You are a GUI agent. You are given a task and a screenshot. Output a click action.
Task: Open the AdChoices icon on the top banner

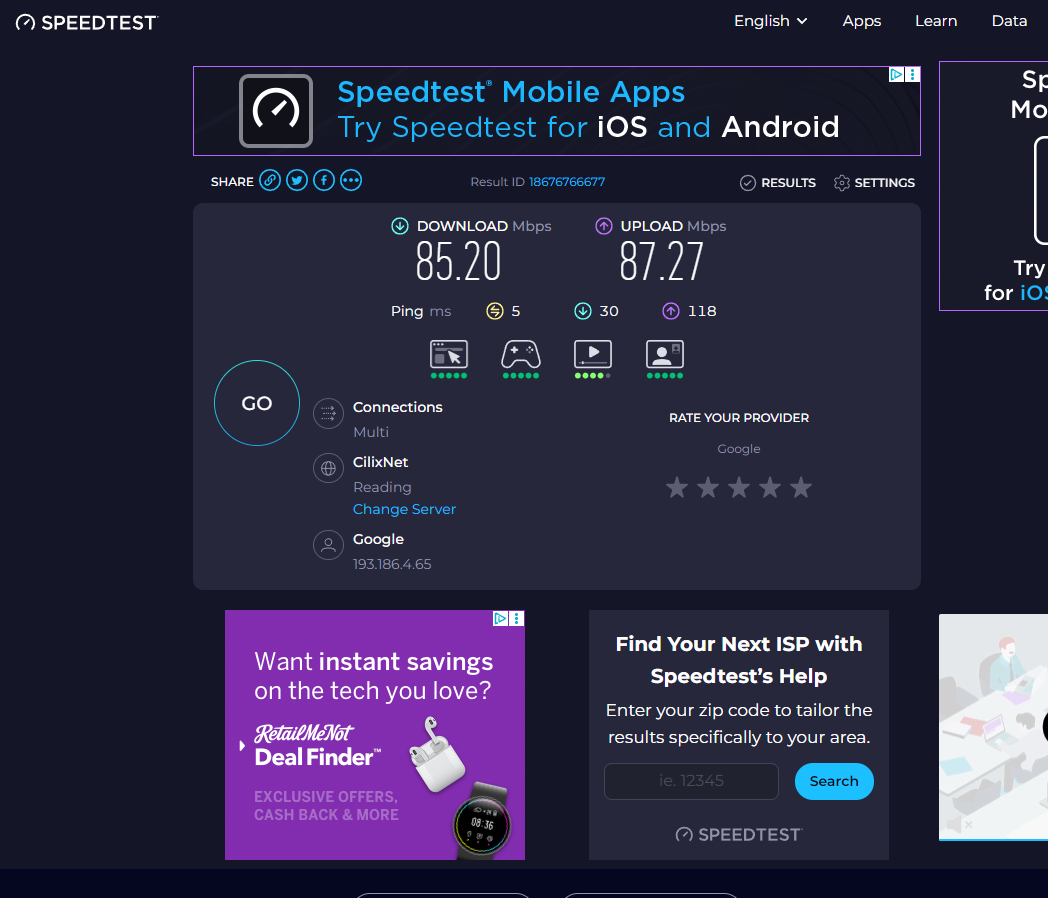pos(897,75)
